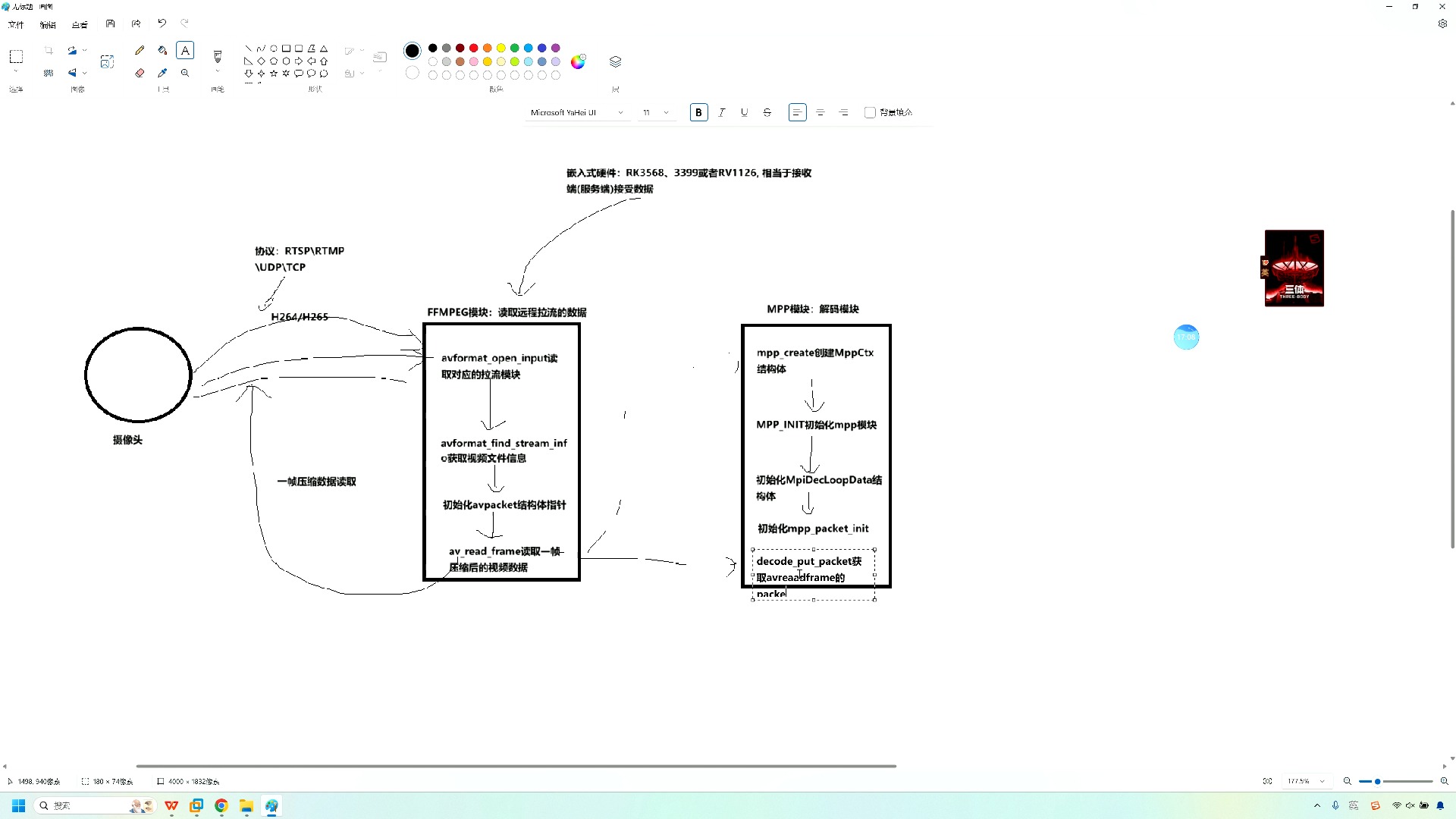Align text center

tap(821, 112)
